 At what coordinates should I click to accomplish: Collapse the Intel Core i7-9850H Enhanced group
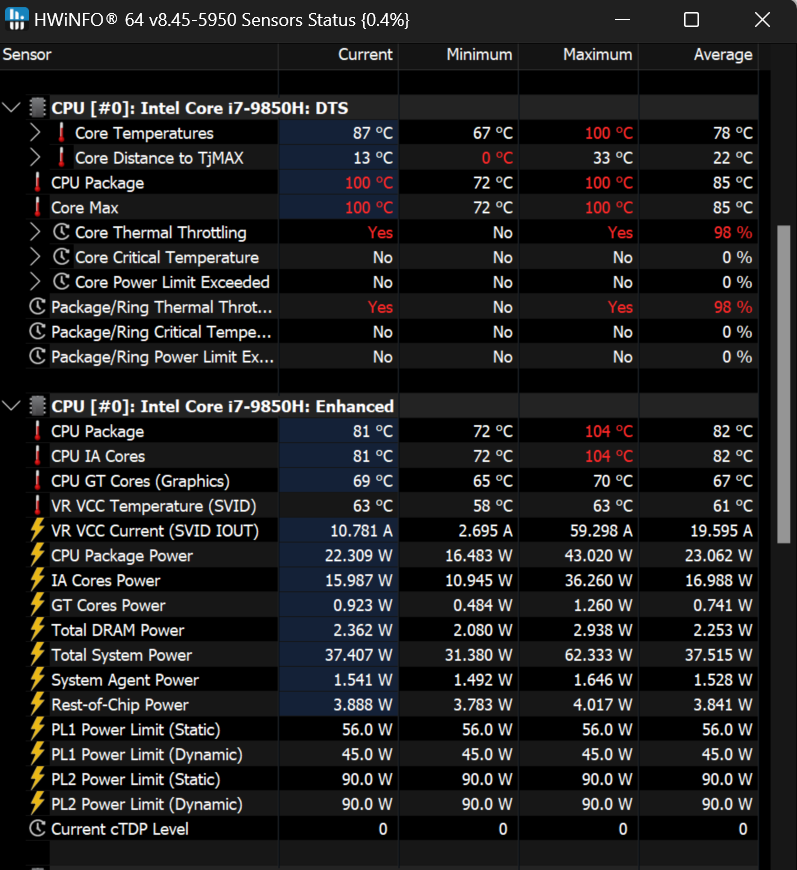[12, 406]
